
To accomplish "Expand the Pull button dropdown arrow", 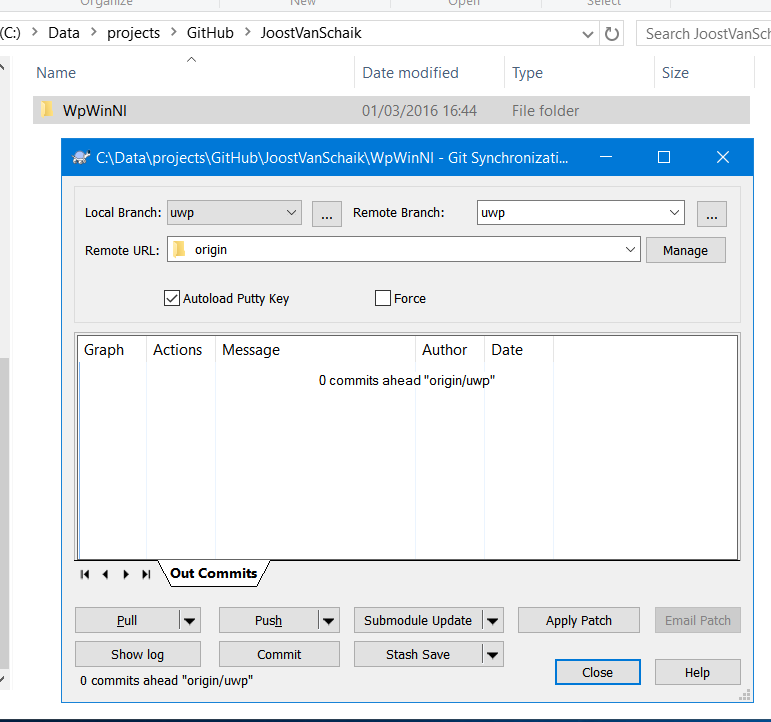I will (190, 620).
